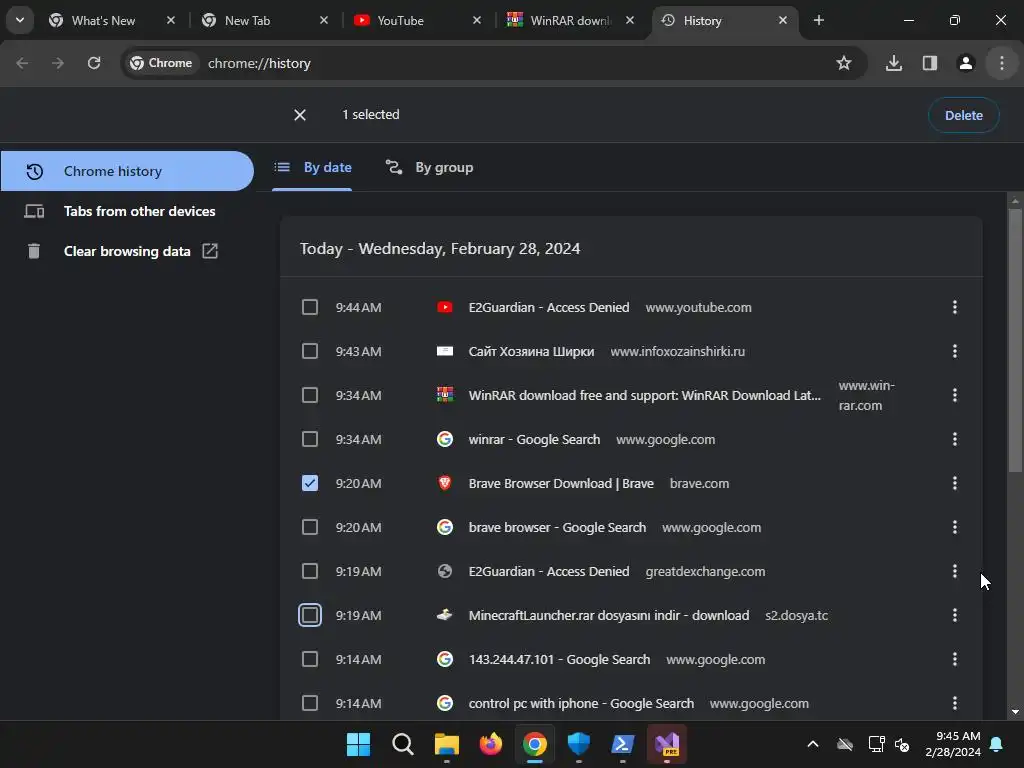This screenshot has width=1024, height=768.
Task: Open more actions for WinRAR download entry
Action: 954,395
